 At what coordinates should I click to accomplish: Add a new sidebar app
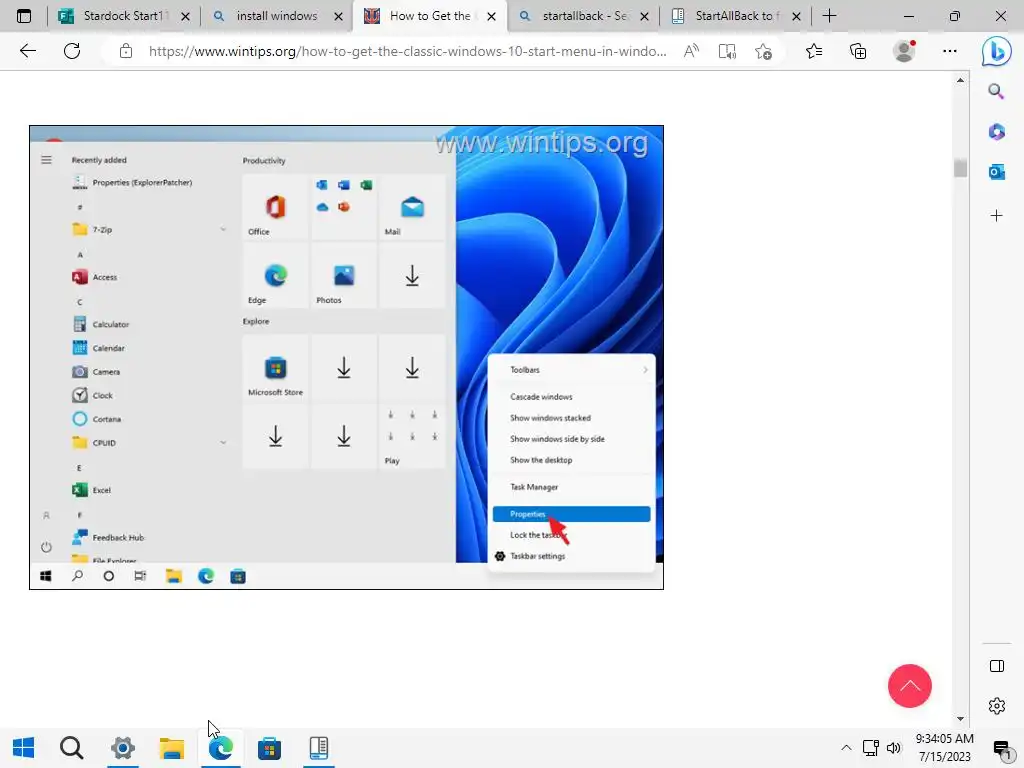(x=997, y=216)
